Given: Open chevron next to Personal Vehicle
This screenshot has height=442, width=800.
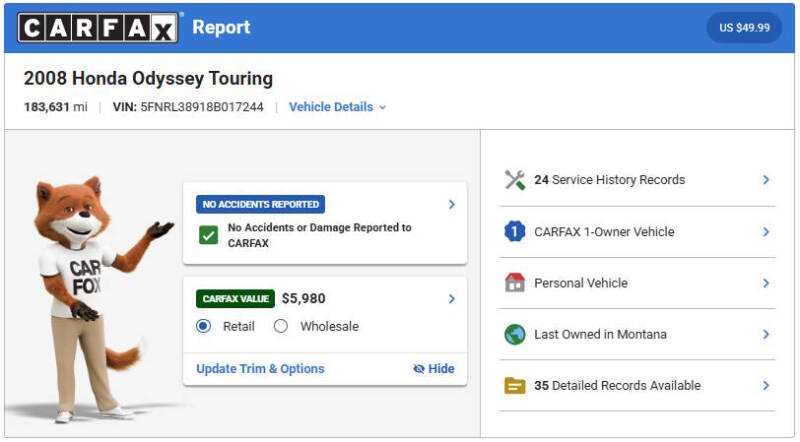Looking at the screenshot, I should 766,283.
